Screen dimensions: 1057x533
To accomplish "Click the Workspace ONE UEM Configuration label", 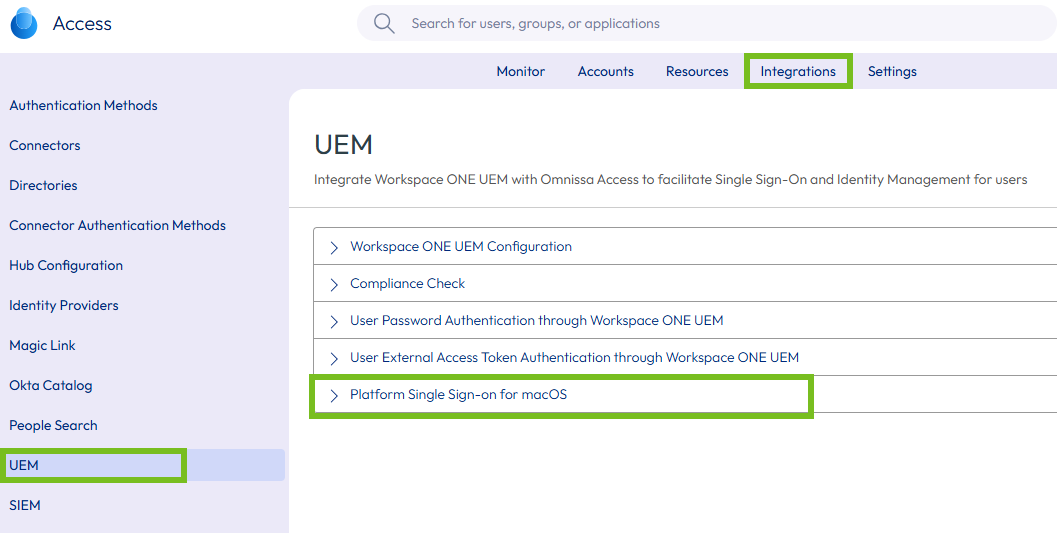I will (461, 247).
